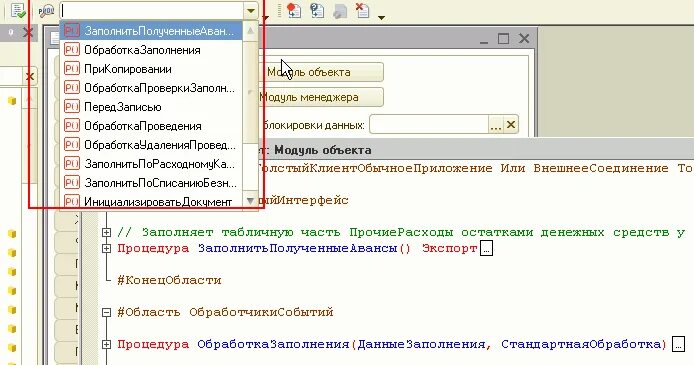The image size is (694, 365).
Task: Click the блокировки данных input field
Action: pos(429,125)
